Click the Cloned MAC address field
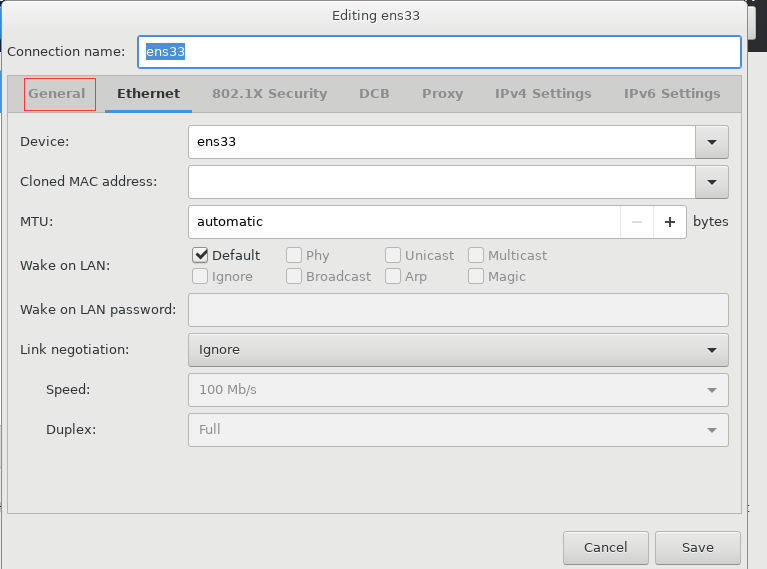 tap(442, 182)
